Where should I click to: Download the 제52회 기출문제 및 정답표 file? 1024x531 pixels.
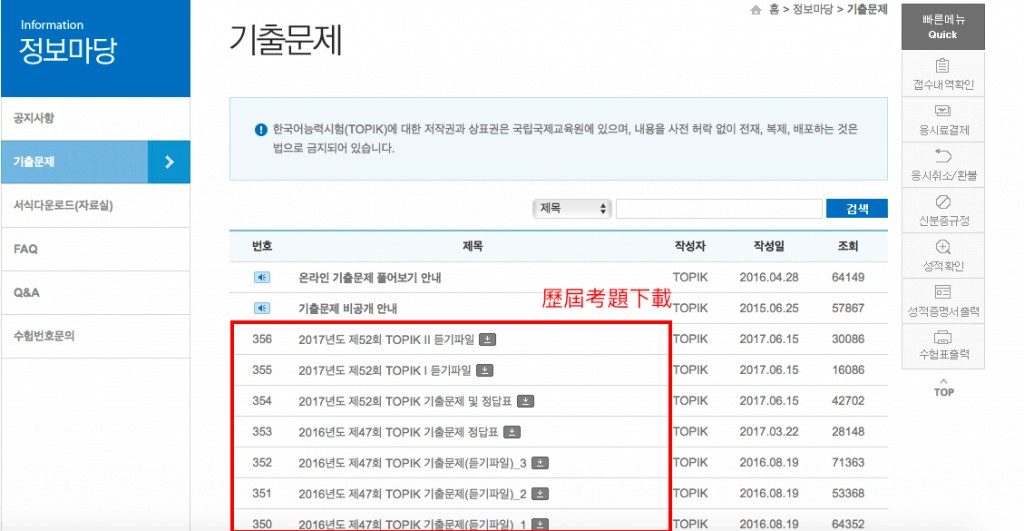pos(526,401)
